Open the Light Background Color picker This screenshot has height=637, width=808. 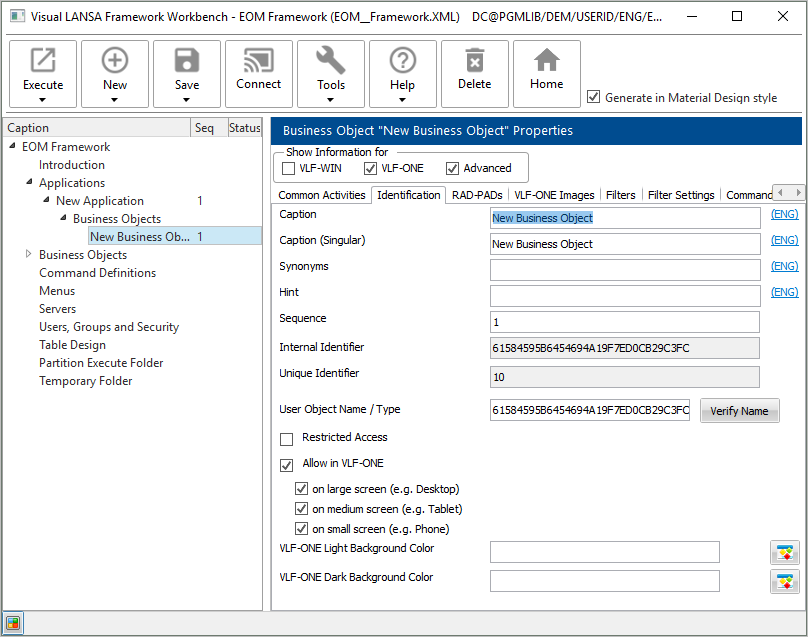pyautogui.click(x=785, y=553)
